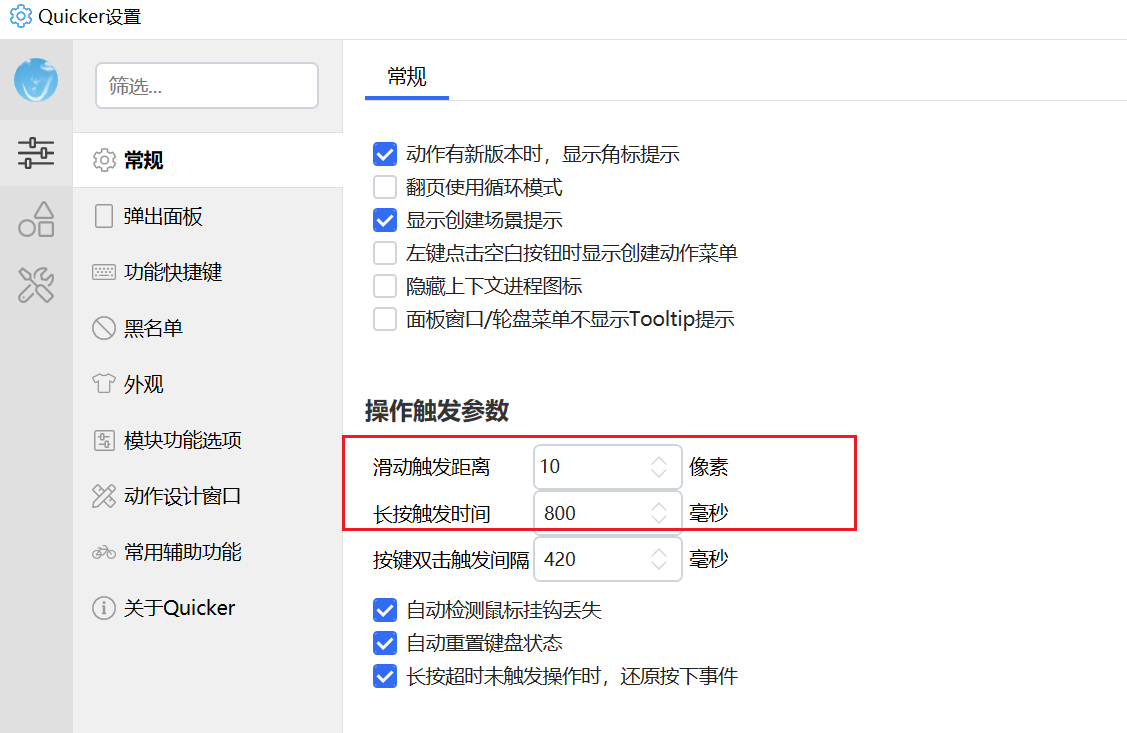Click the module icon beside 模块功能选项
This screenshot has height=733, width=1127.
pyautogui.click(x=104, y=440)
